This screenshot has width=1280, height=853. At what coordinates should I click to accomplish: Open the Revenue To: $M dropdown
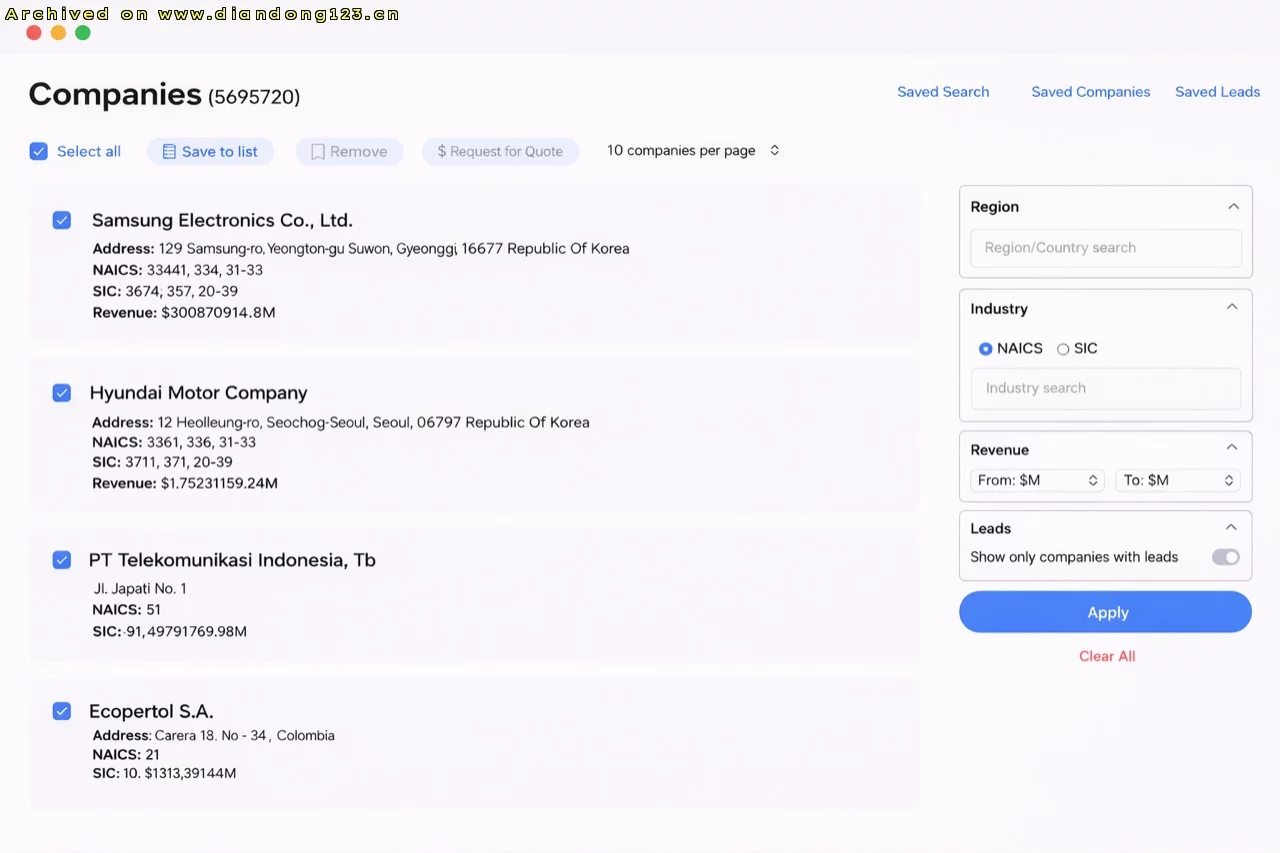point(1178,481)
